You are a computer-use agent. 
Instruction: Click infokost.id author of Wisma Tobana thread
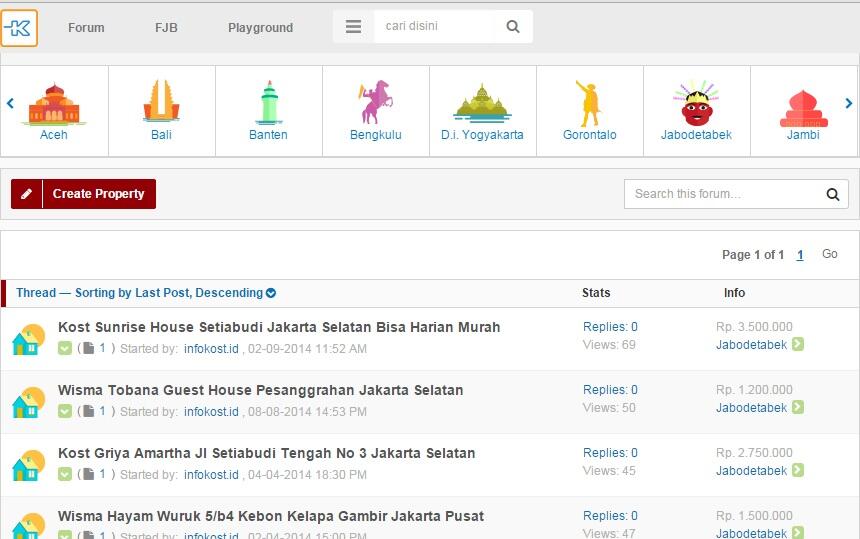[211, 412]
